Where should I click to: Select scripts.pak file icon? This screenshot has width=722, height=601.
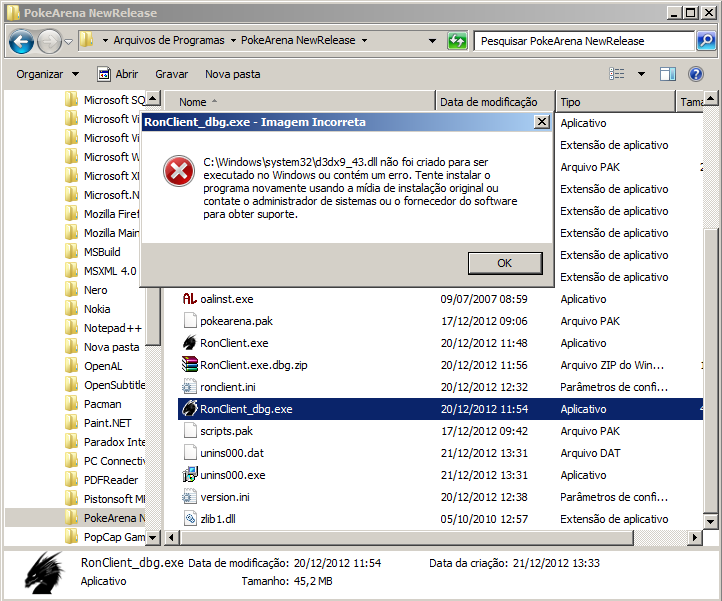(190, 431)
